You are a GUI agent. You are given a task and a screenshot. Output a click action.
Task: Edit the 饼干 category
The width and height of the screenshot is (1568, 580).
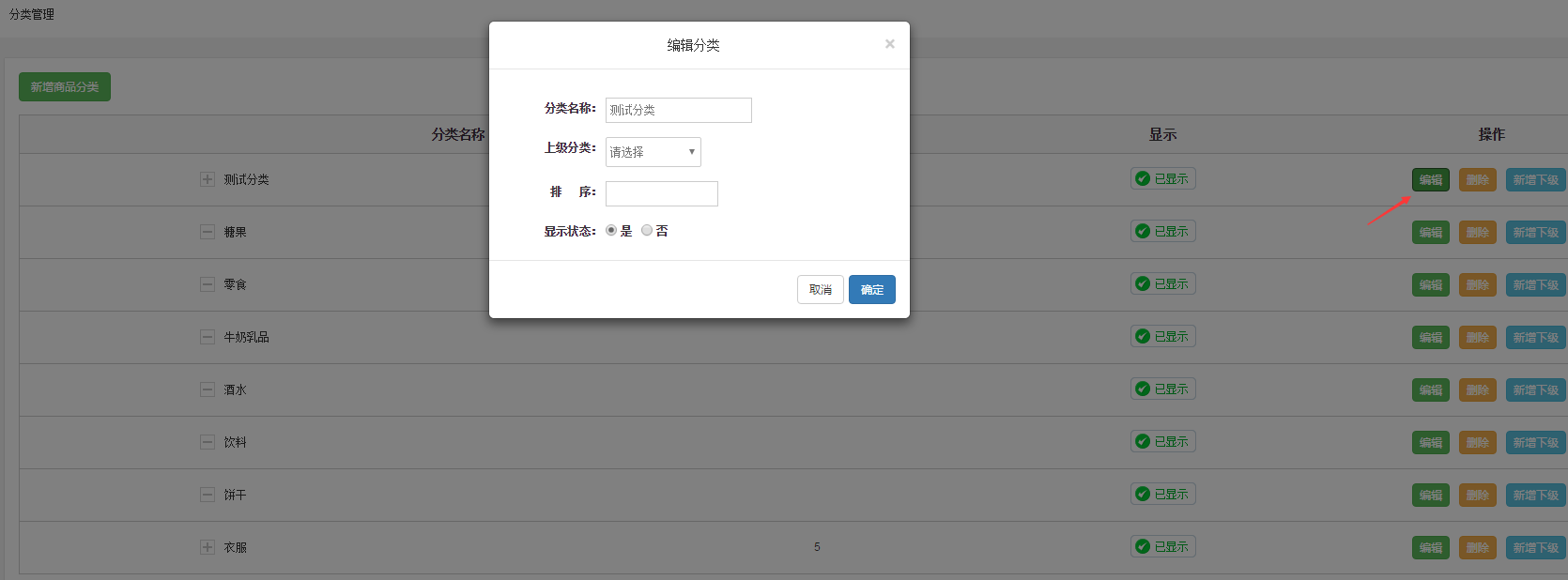(x=1431, y=495)
